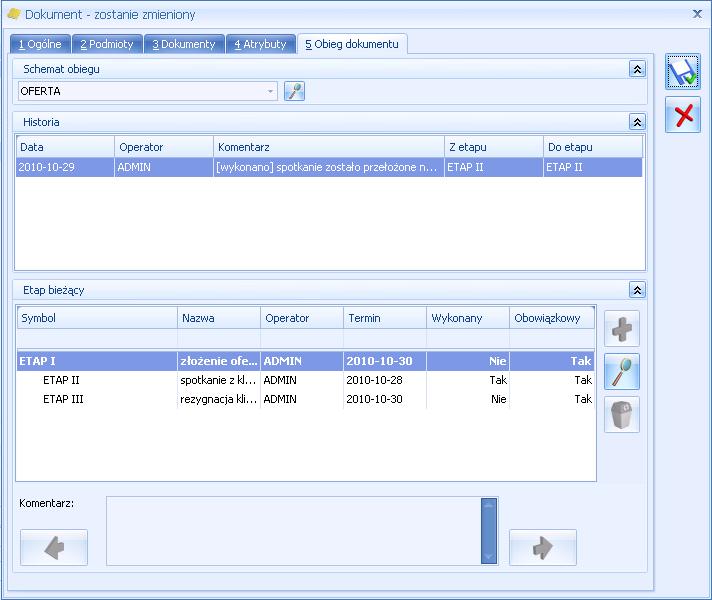Sort stages by the Symbol column header

click(97, 318)
